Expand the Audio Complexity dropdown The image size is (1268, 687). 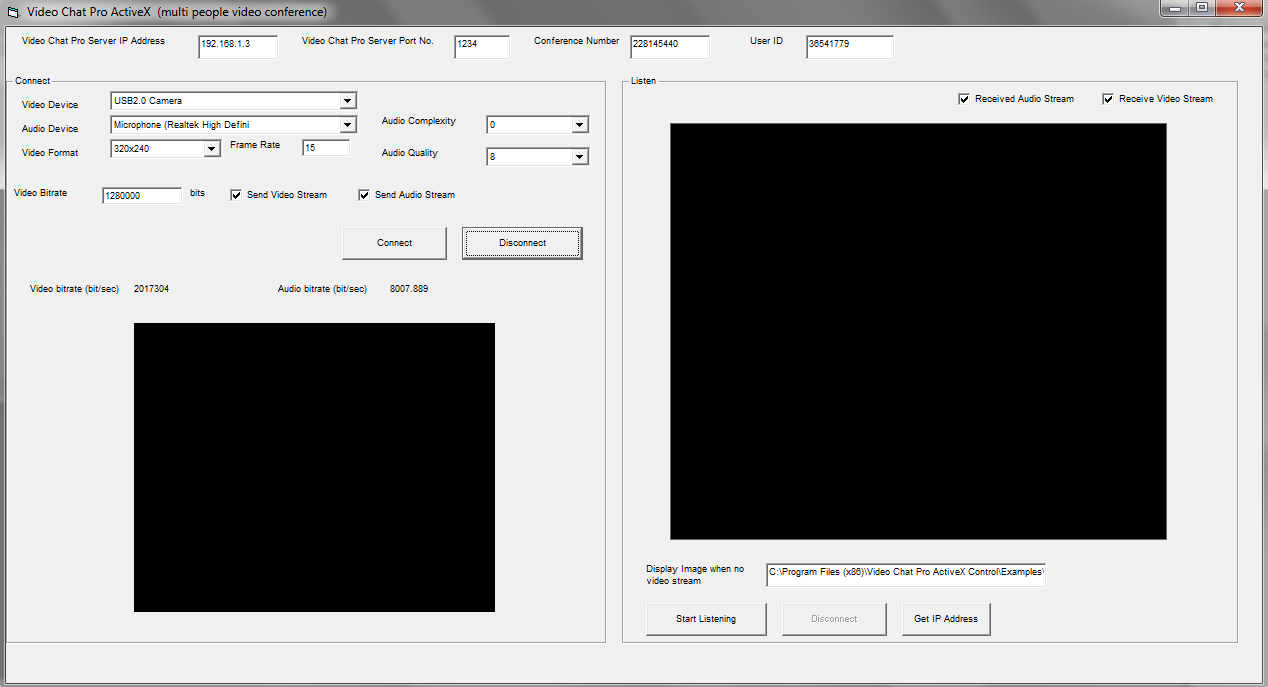(579, 125)
